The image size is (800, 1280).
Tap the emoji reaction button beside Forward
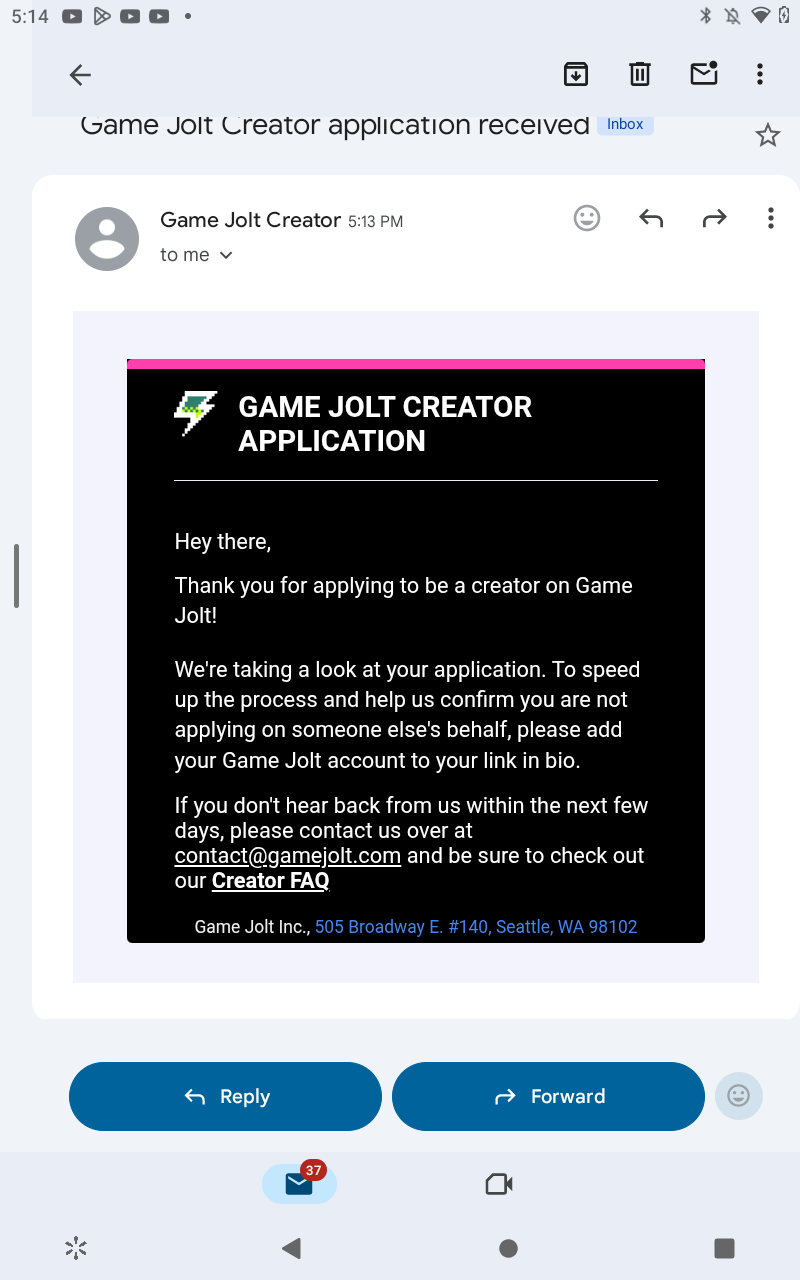739,1096
